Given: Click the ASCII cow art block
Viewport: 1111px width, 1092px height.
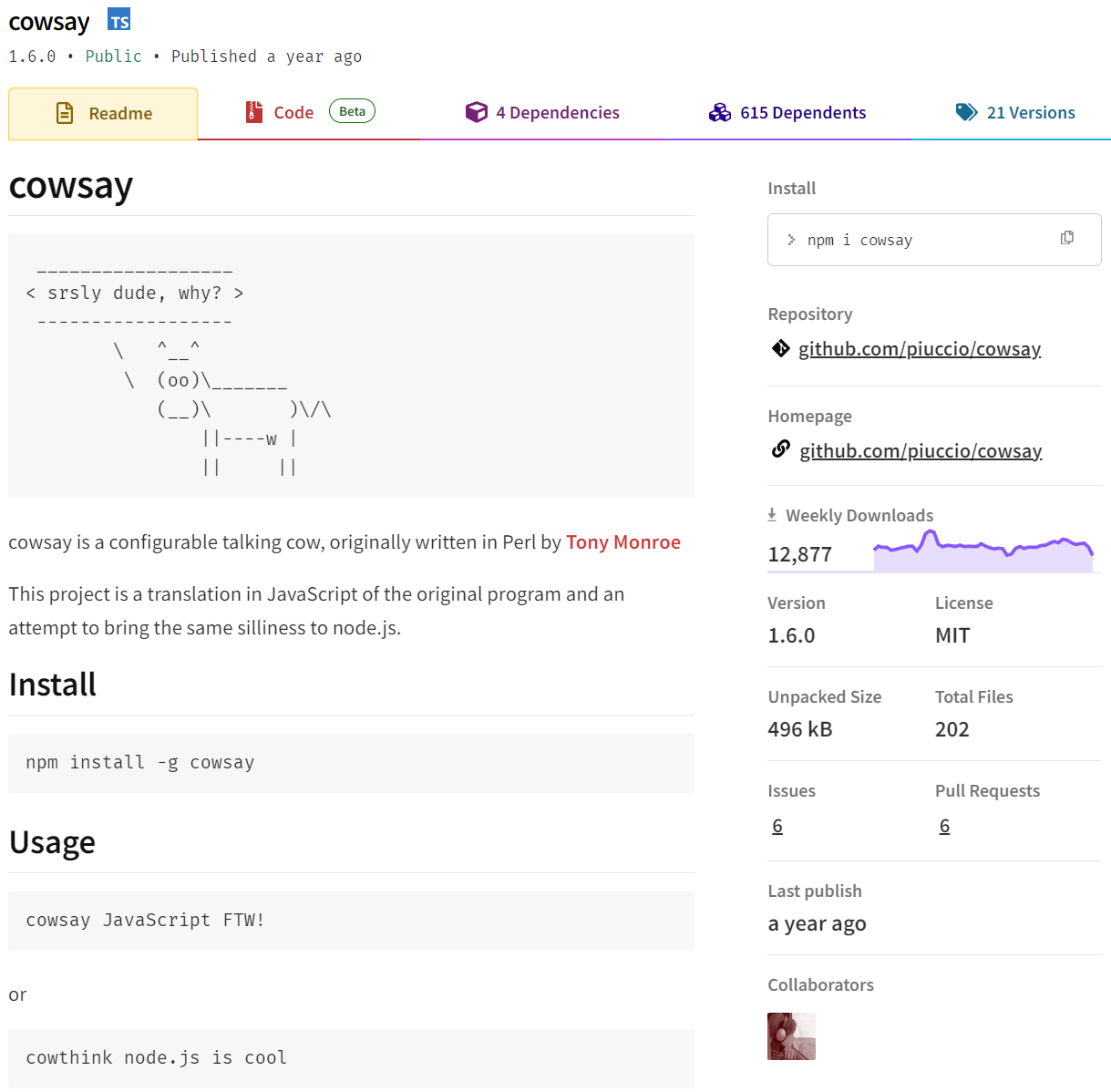Looking at the screenshot, I should [351, 366].
